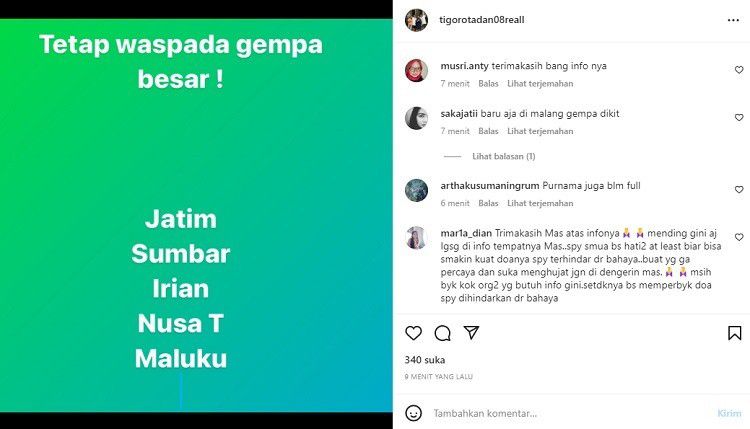The height and width of the screenshot is (429, 750).
Task: Like arthakusumaningrum's comment heart
Action: (739, 190)
